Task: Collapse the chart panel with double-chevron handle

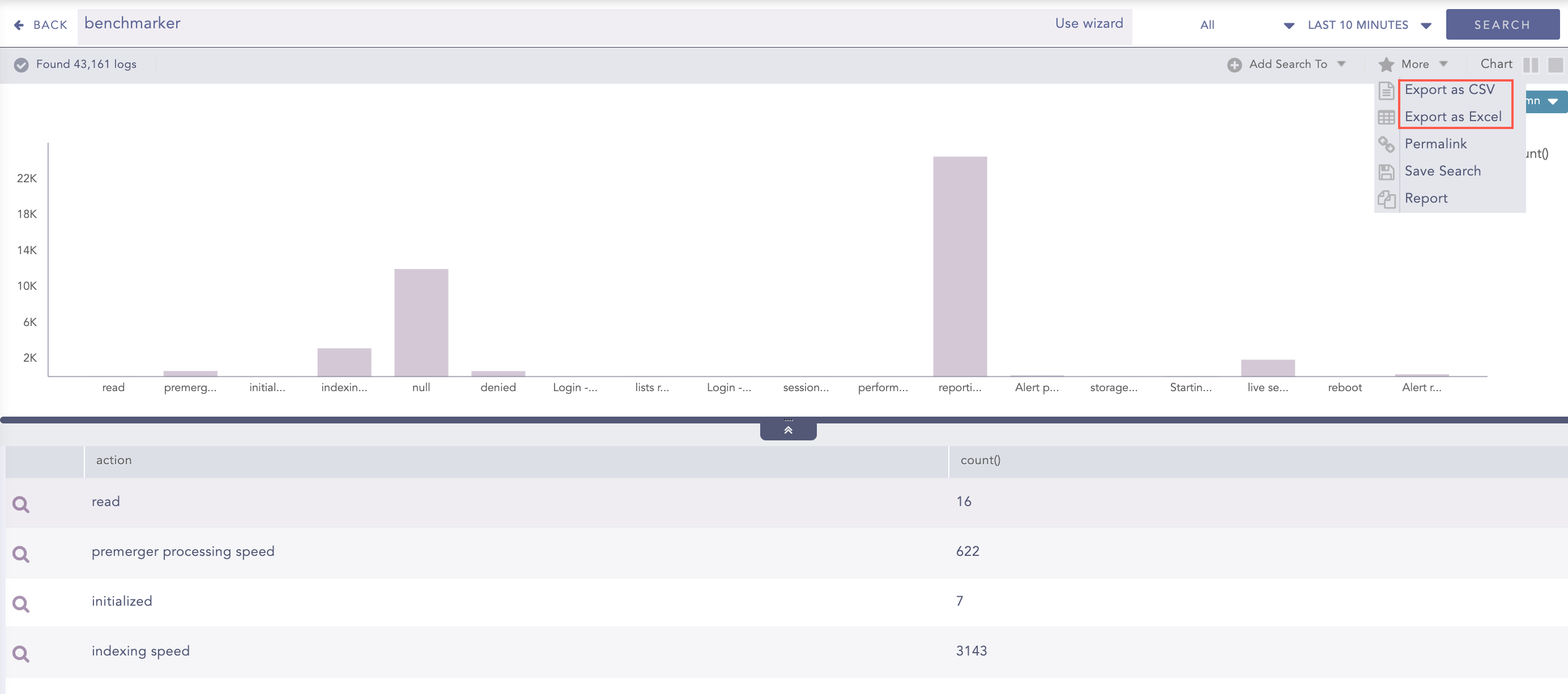Action: pos(787,430)
